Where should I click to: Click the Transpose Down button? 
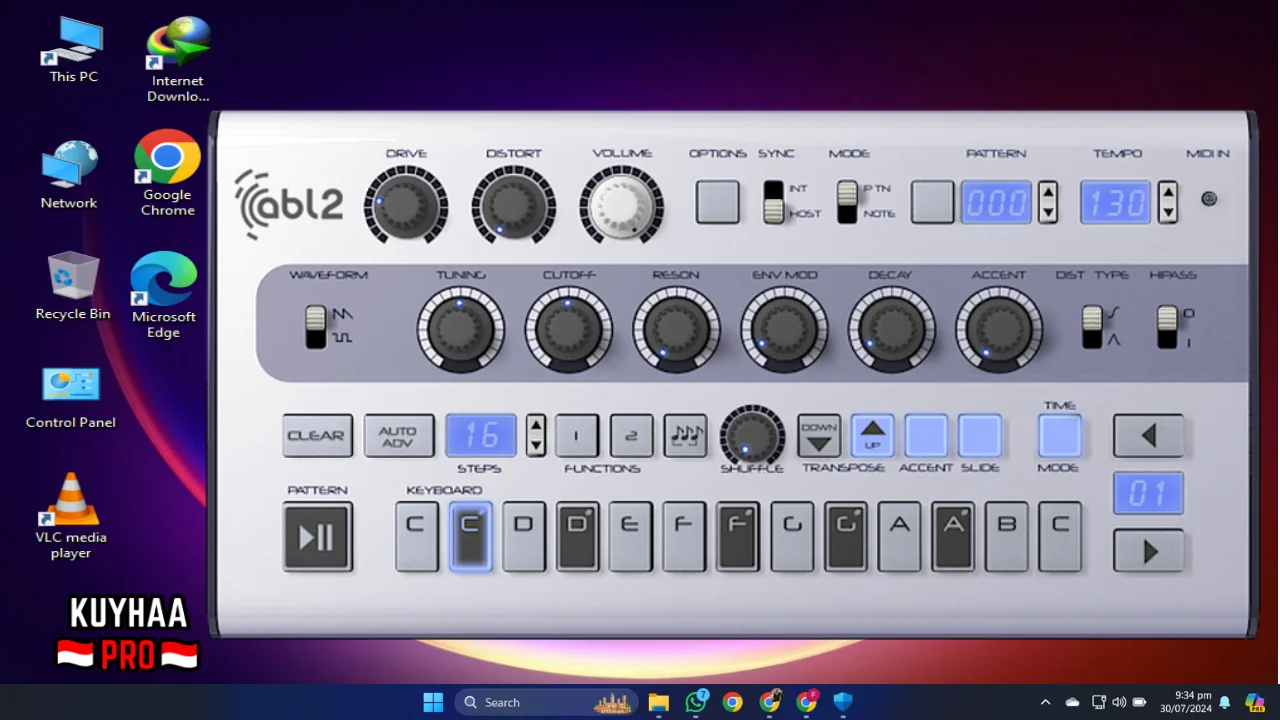click(819, 436)
